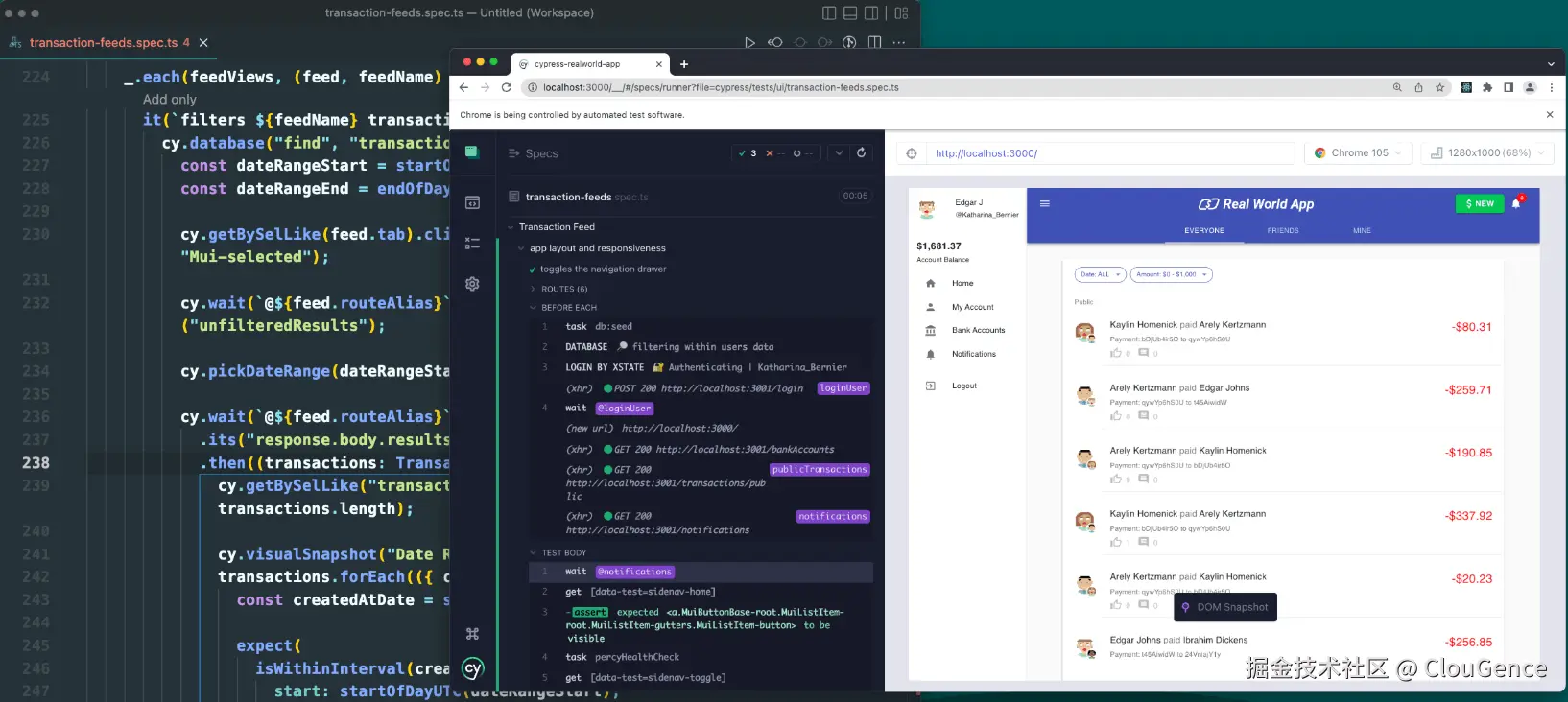Open the selector playground crosshair icon

point(912,153)
